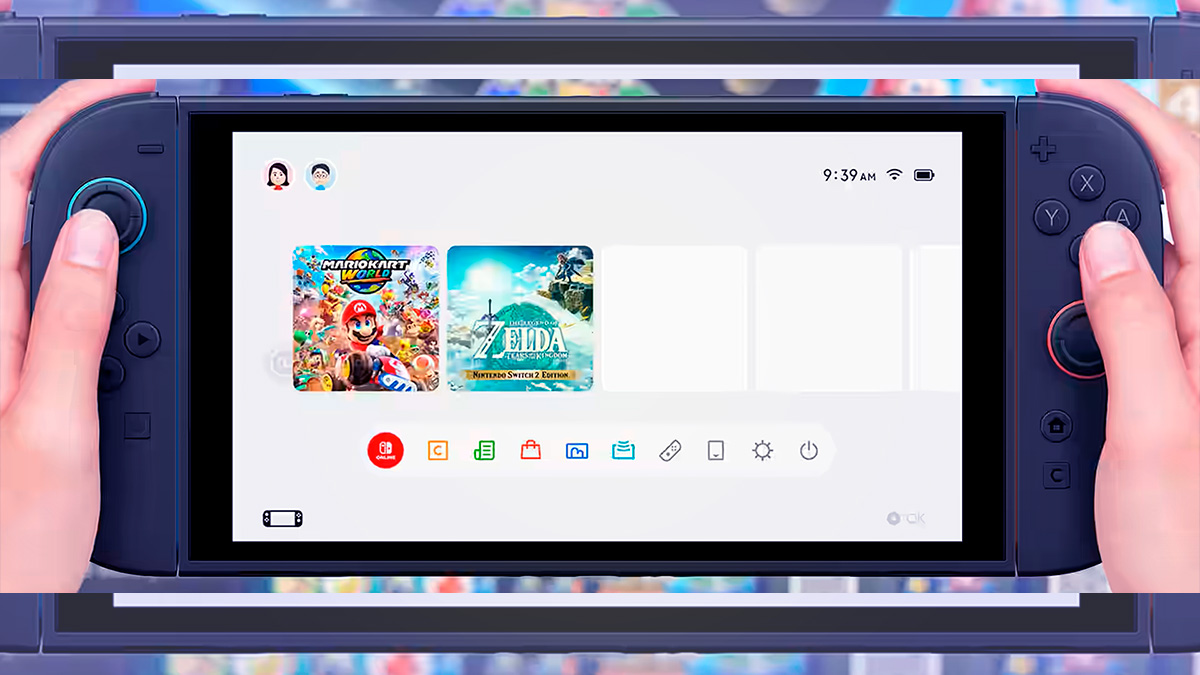Viewport: 1200px width, 675px height.
Task: Tap the C GameChat hardware button
Action: 1056,475
